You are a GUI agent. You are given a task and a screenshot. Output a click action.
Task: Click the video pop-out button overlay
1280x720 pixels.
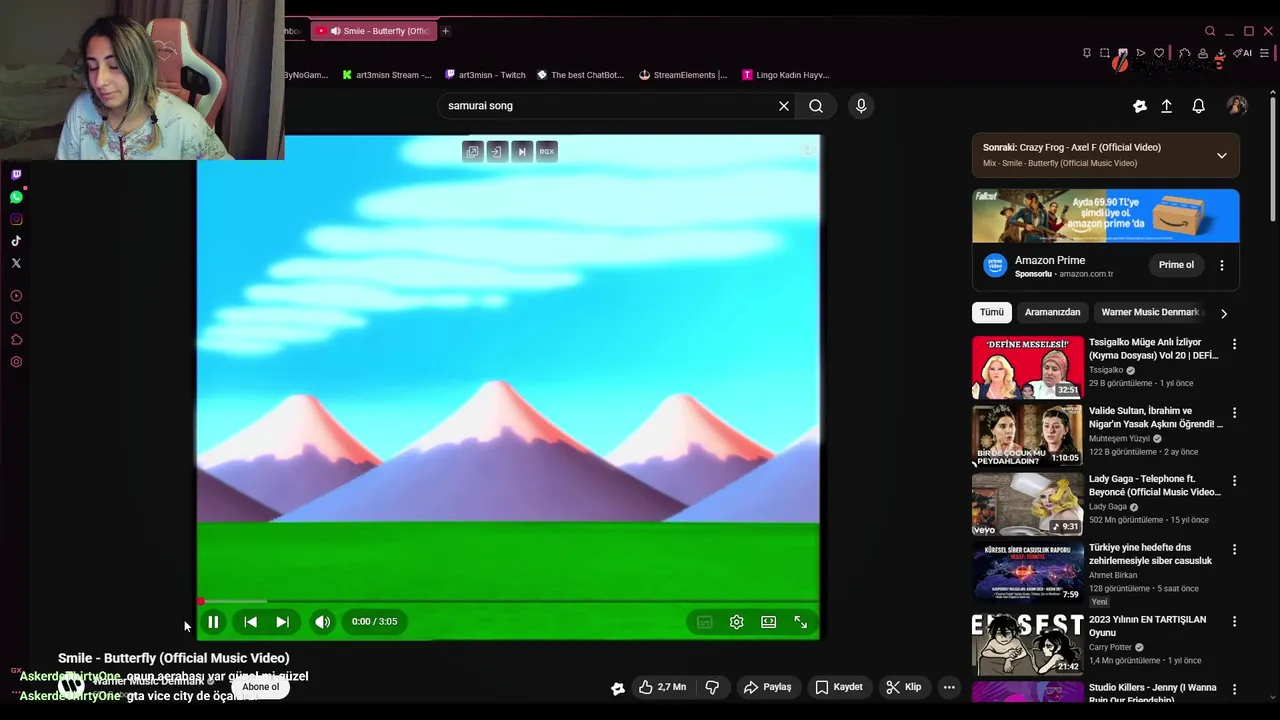(473, 151)
